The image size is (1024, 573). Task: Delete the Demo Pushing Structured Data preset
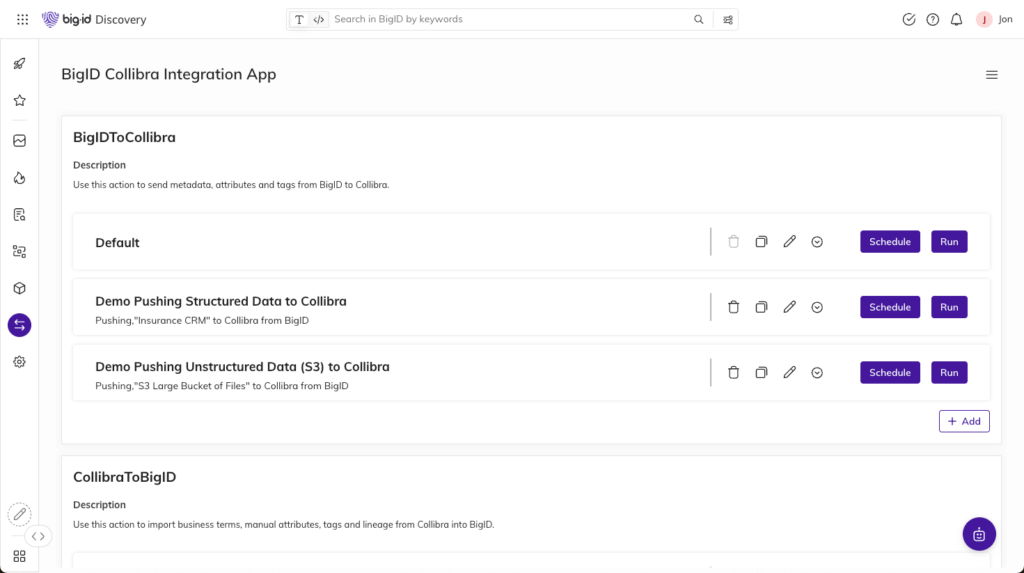(733, 307)
